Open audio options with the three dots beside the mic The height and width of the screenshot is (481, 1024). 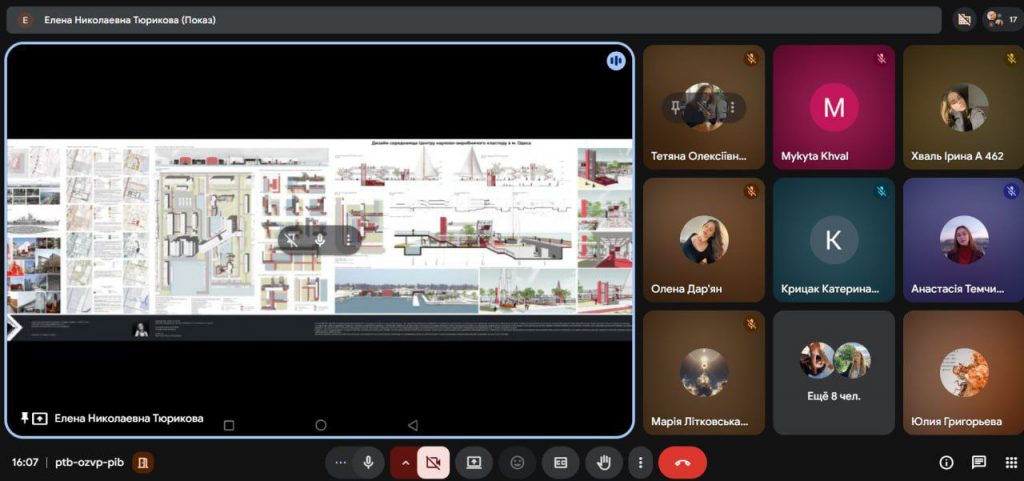(x=341, y=463)
